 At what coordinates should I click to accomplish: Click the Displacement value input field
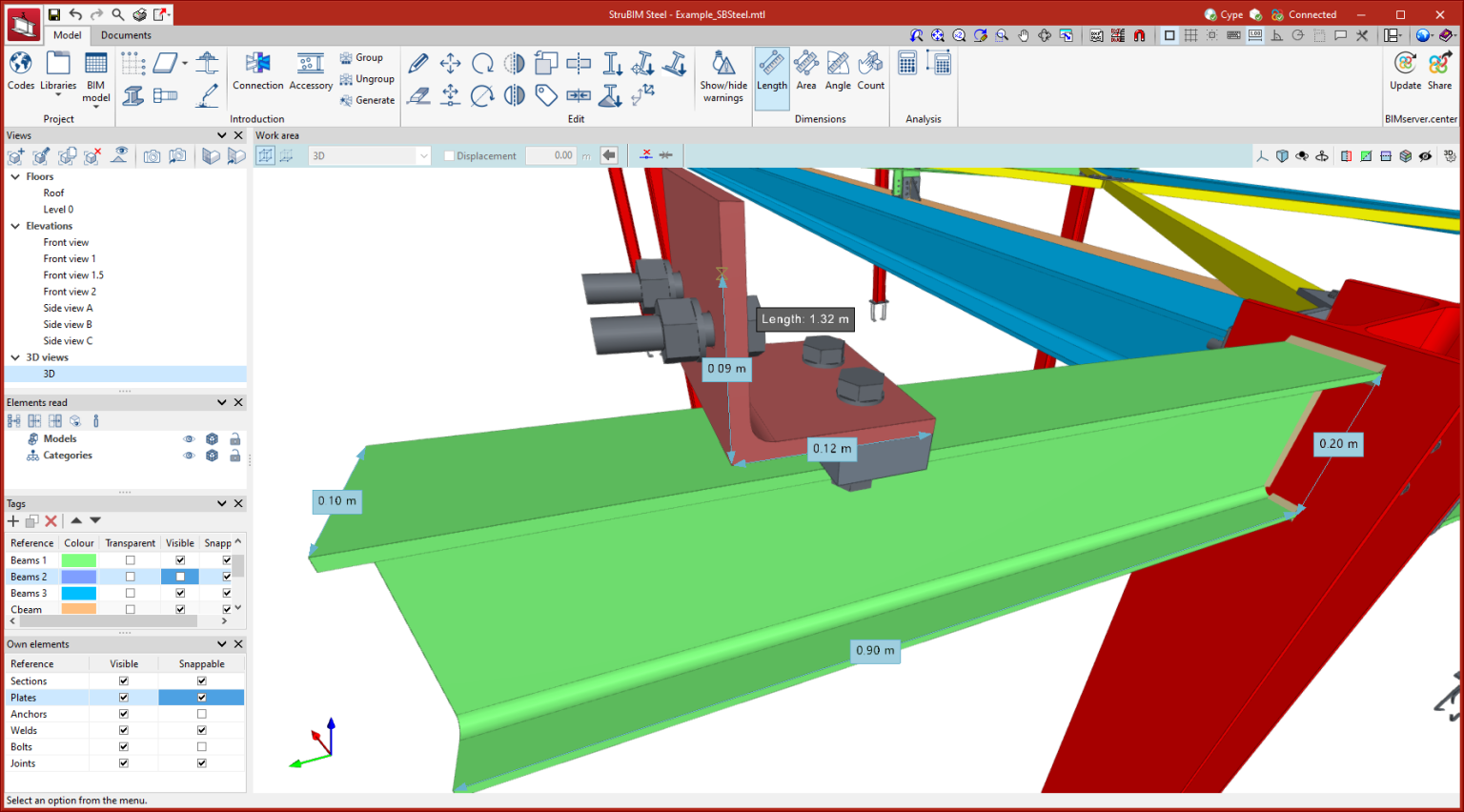click(x=552, y=156)
